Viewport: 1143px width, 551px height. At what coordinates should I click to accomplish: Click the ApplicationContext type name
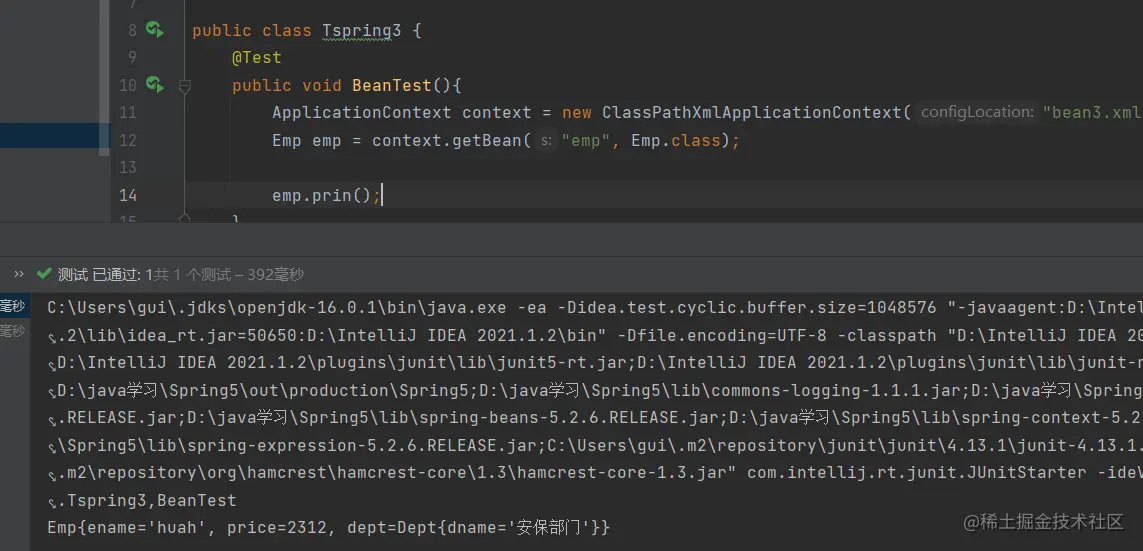(x=362, y=113)
